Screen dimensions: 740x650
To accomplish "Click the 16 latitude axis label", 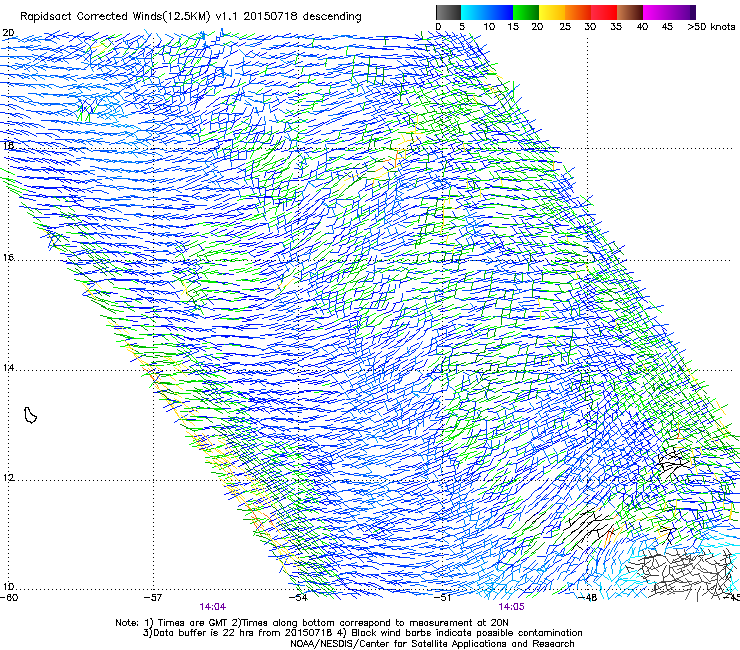I will tap(8, 258).
